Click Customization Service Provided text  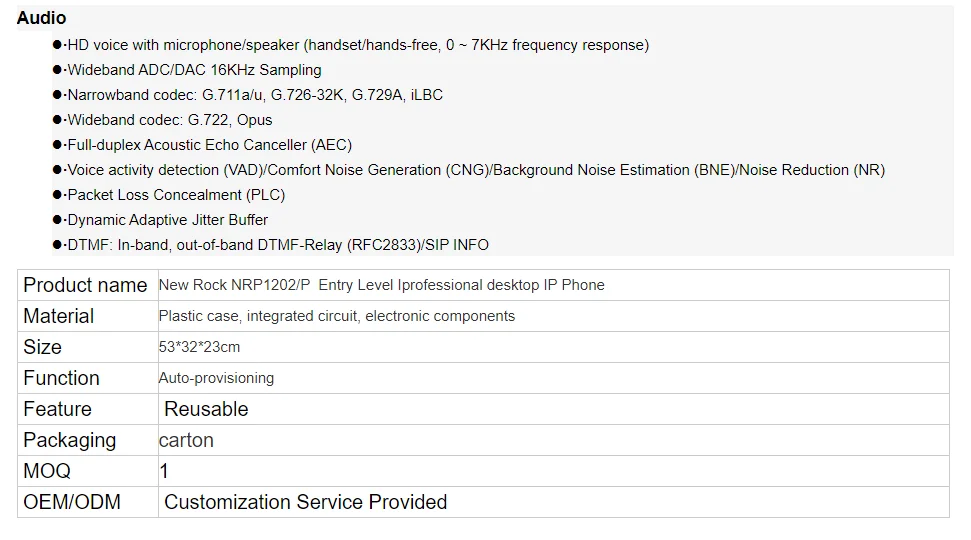(x=305, y=502)
